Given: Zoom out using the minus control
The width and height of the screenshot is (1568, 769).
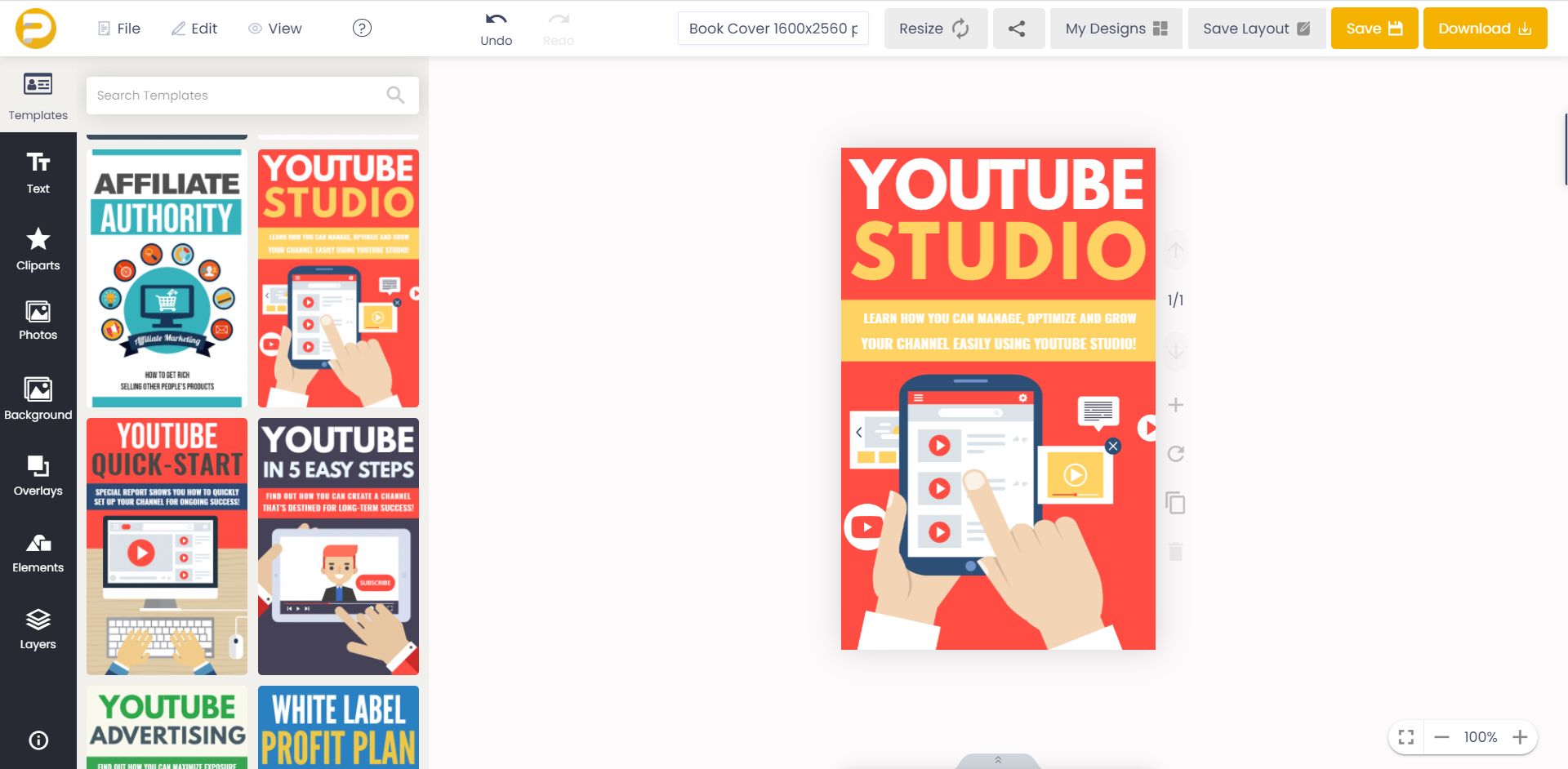Looking at the screenshot, I should coord(1442,736).
